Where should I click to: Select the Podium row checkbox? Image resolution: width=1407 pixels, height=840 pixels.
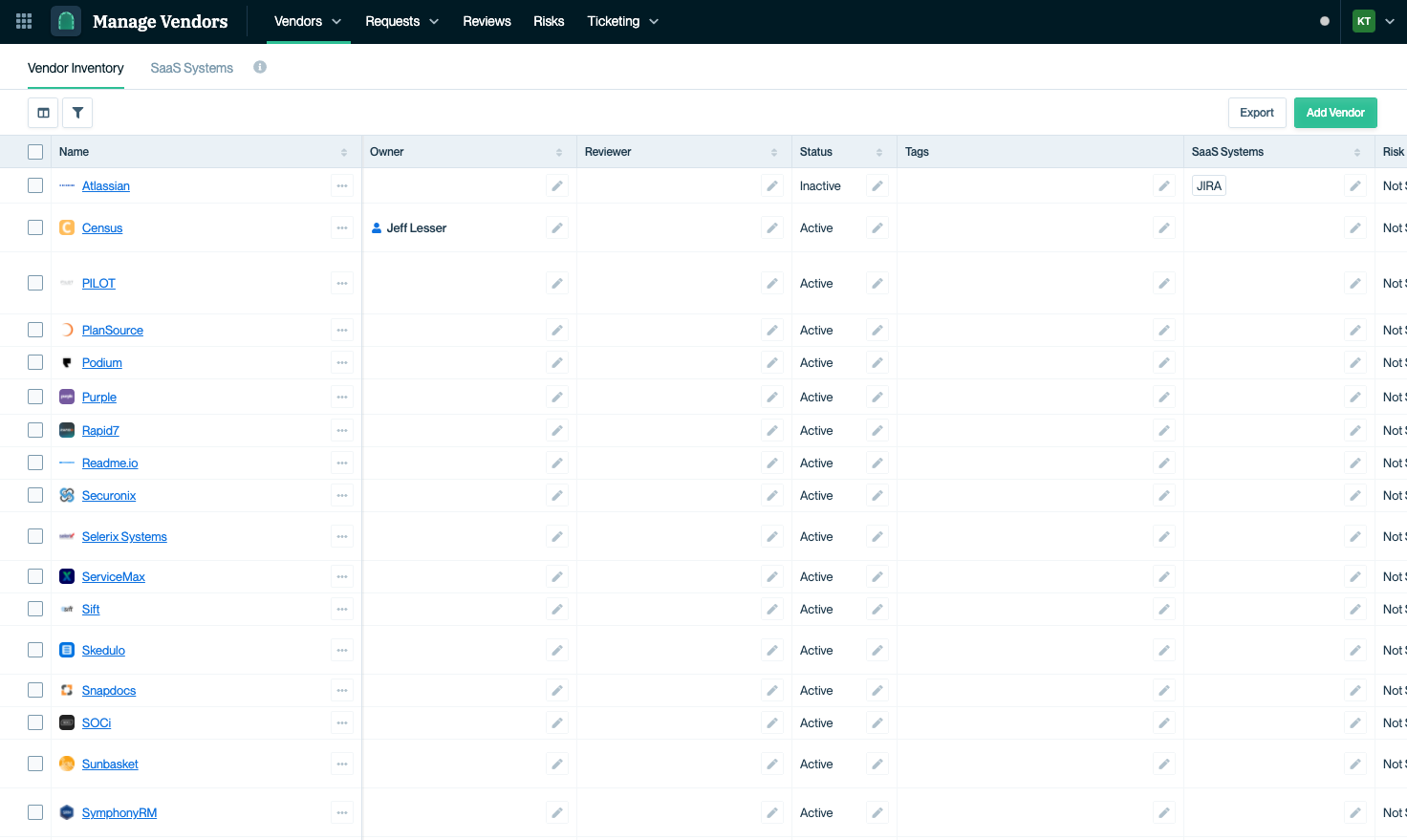point(35,362)
